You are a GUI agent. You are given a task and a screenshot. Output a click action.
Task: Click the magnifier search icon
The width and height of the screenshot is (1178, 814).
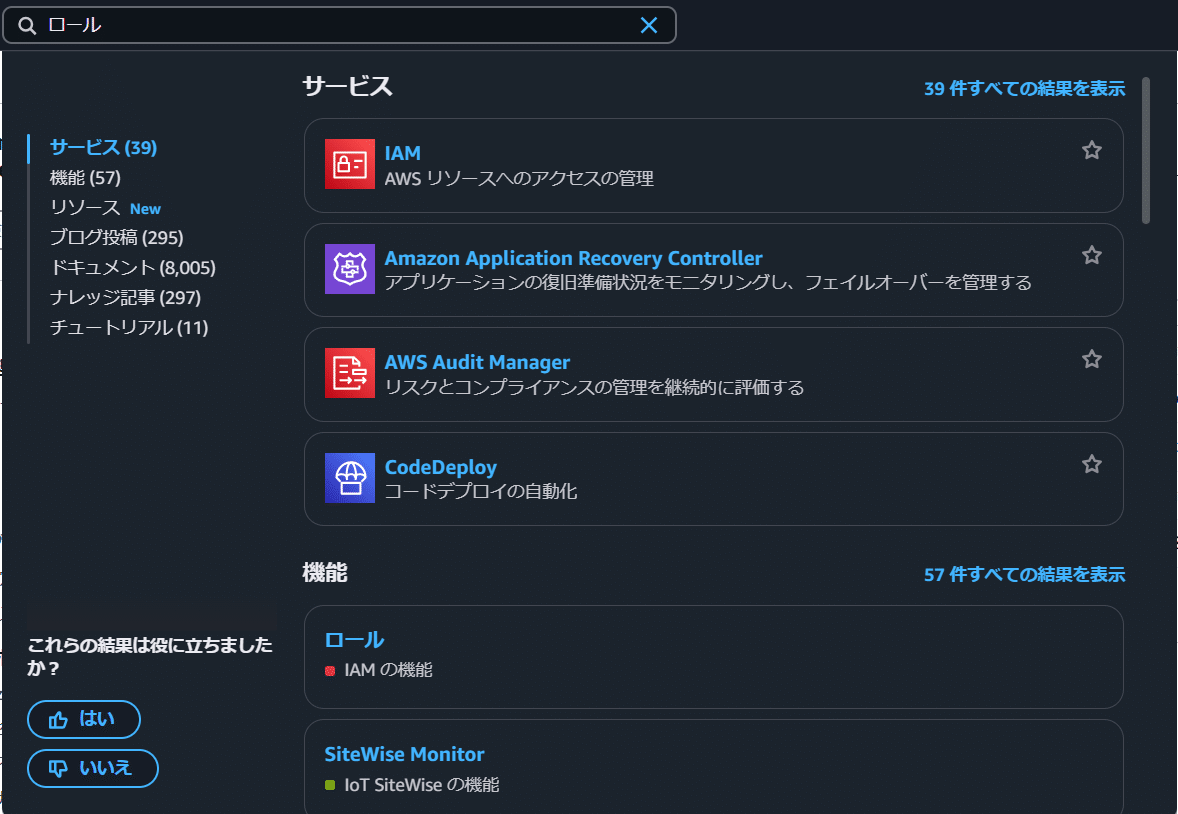click(x=27, y=26)
